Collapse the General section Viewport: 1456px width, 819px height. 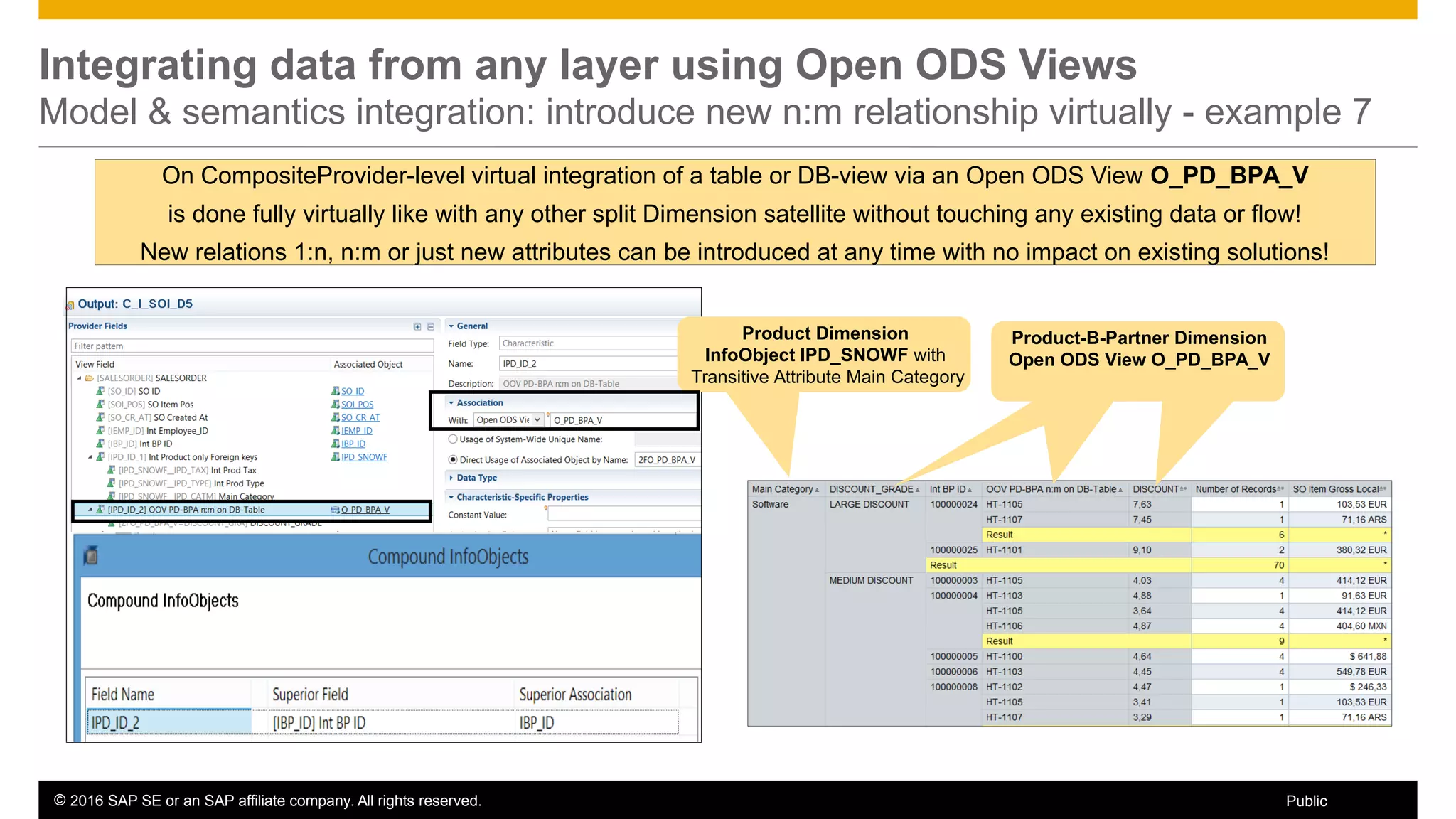[x=451, y=326]
